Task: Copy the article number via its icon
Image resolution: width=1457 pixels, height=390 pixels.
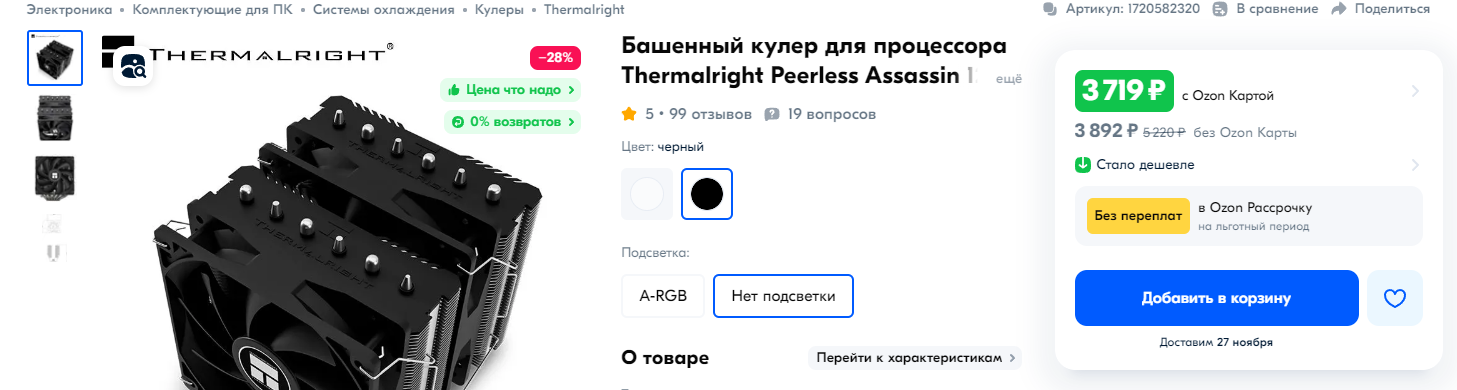Action: [x=1049, y=9]
